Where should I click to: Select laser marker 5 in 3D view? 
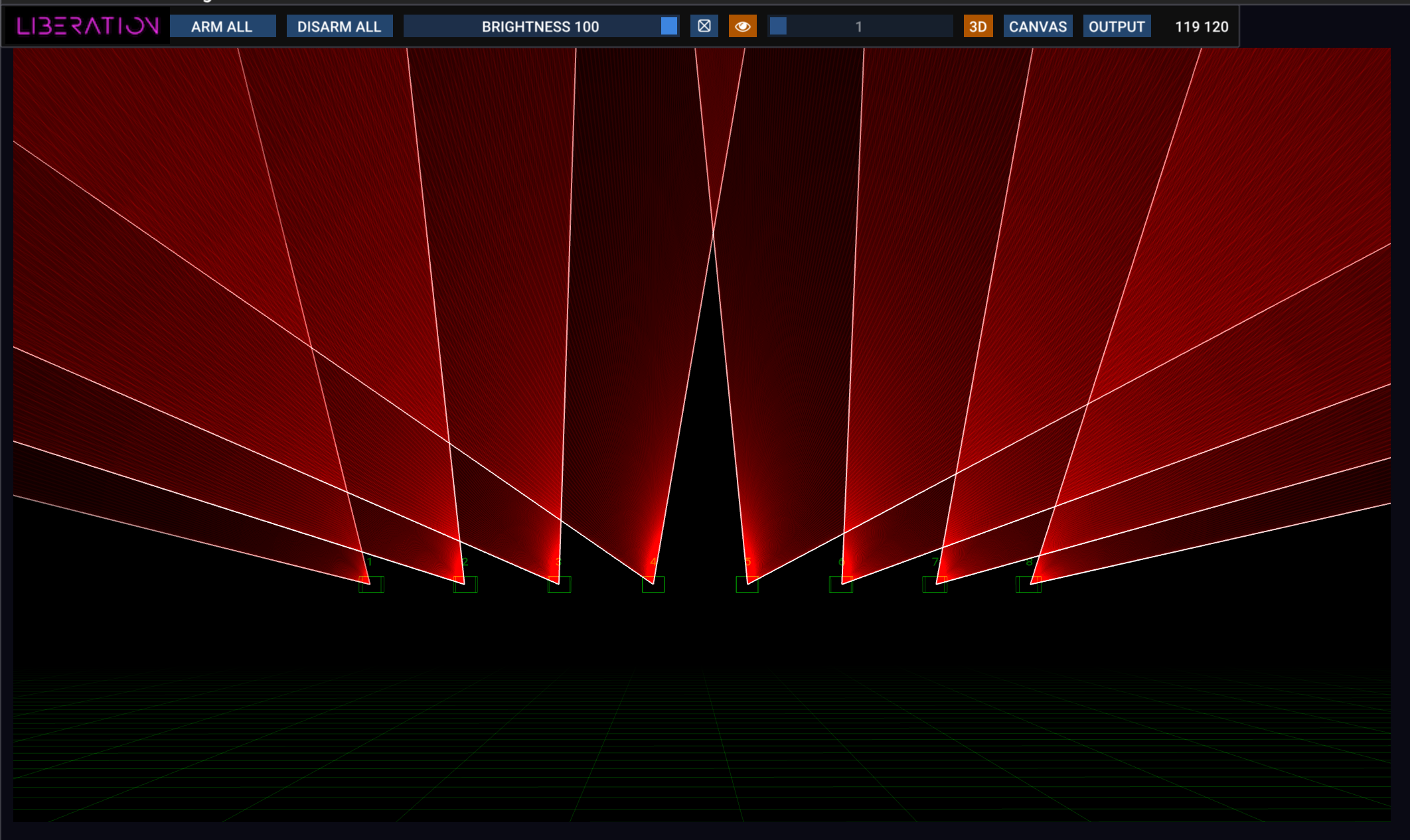pyautogui.click(x=747, y=585)
